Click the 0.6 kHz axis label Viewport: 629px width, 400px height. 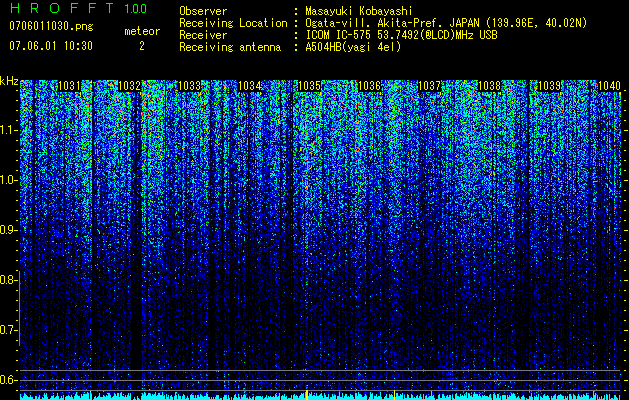click(7, 380)
